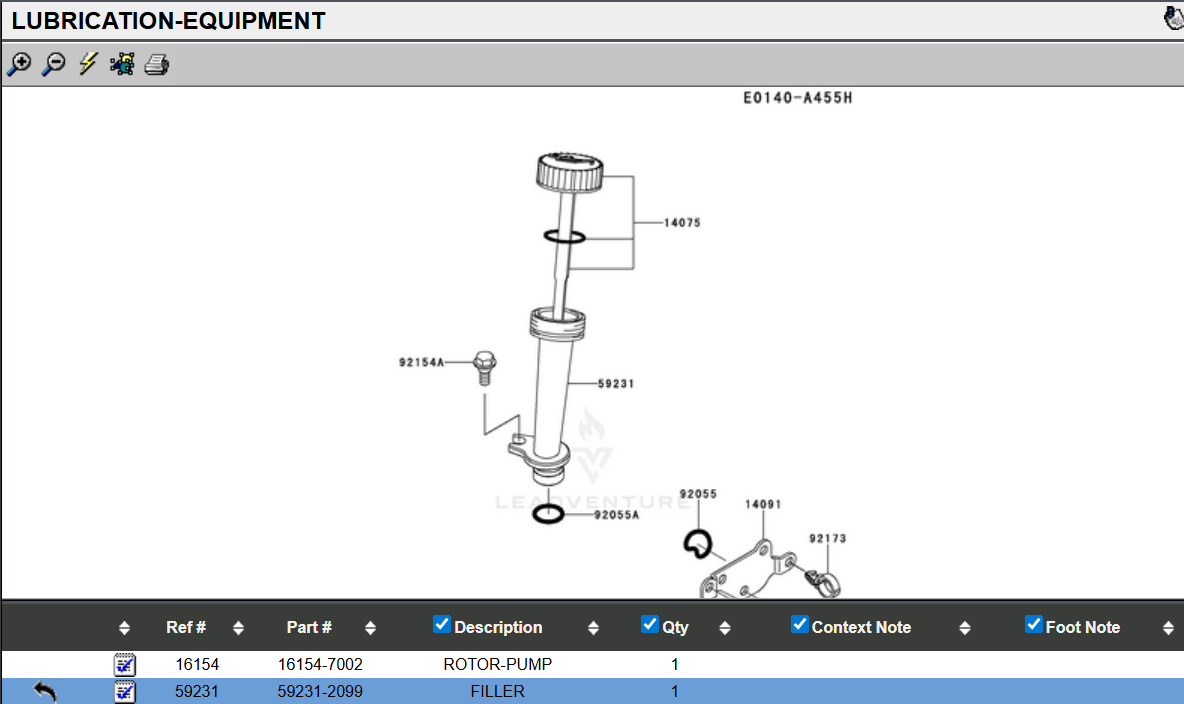Image resolution: width=1184 pixels, height=704 pixels.
Task: Click the icon at top-right of title bar
Action: click(1174, 19)
